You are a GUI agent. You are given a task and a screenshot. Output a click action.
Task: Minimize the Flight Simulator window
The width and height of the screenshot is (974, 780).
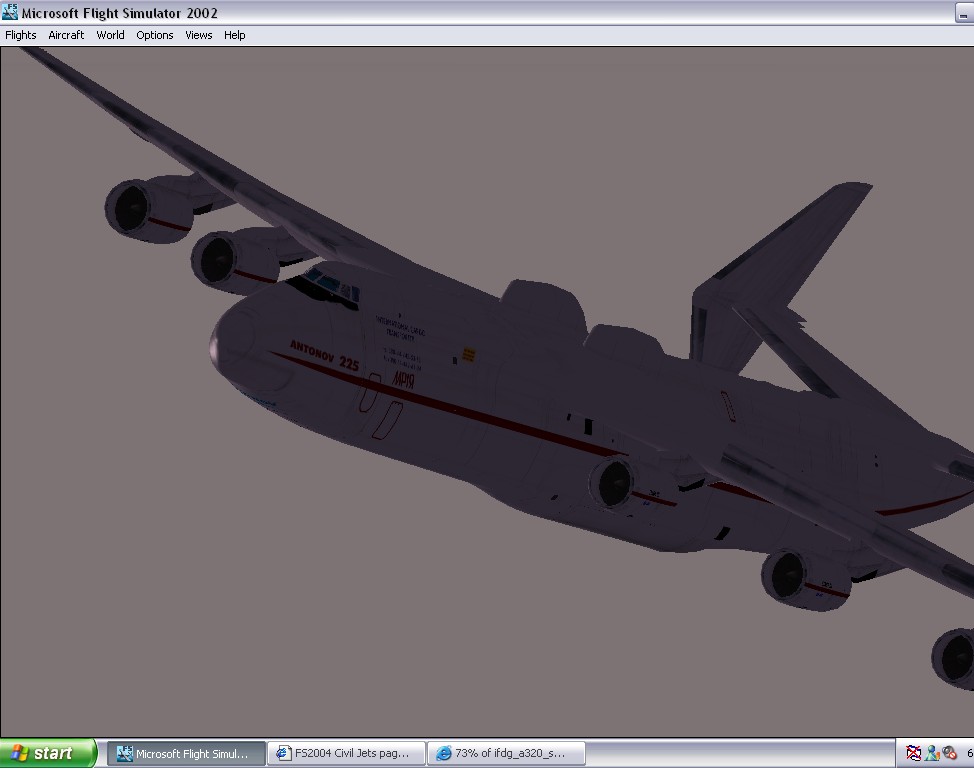[964, 13]
